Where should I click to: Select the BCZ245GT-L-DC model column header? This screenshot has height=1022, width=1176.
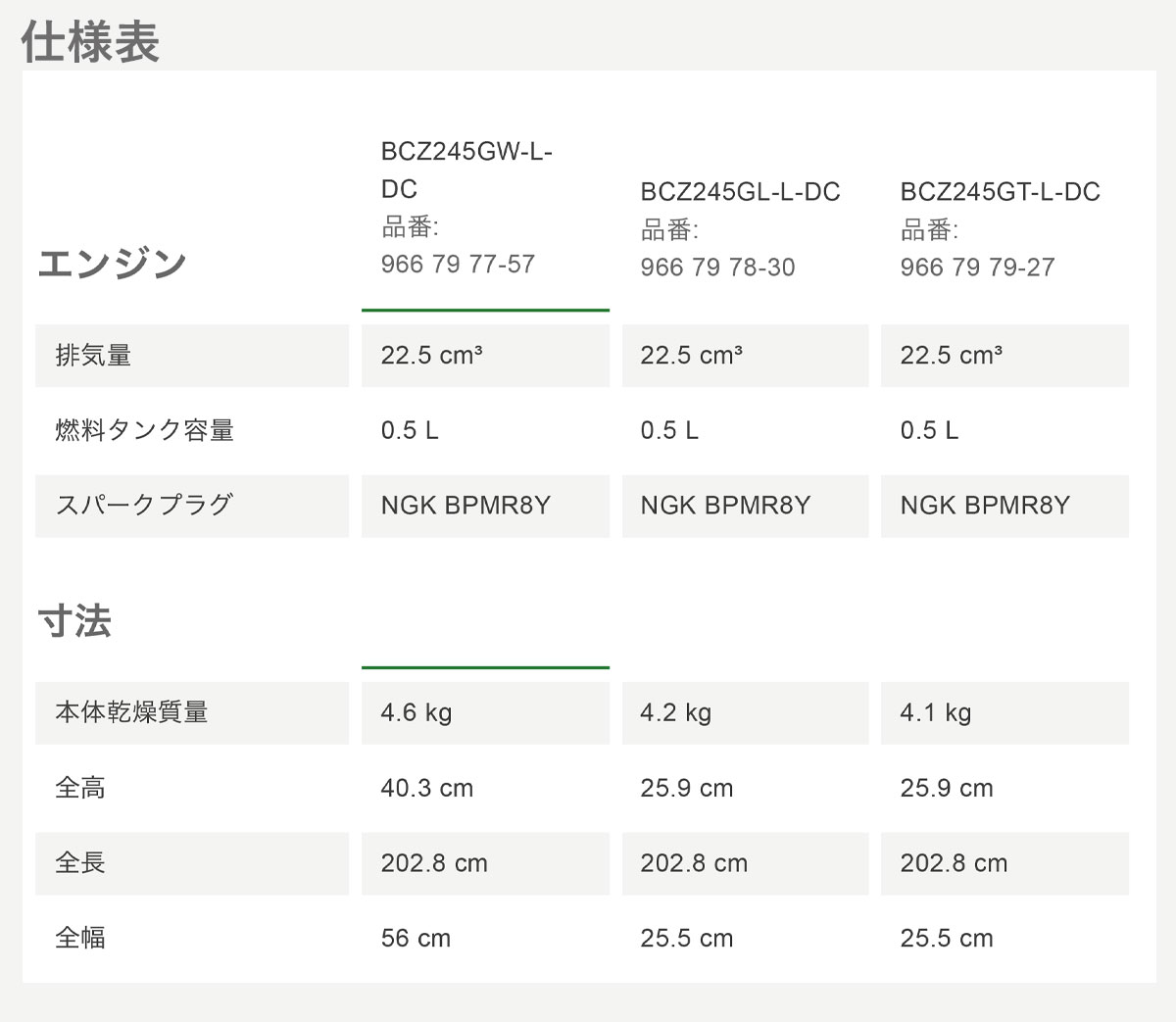click(x=1000, y=192)
